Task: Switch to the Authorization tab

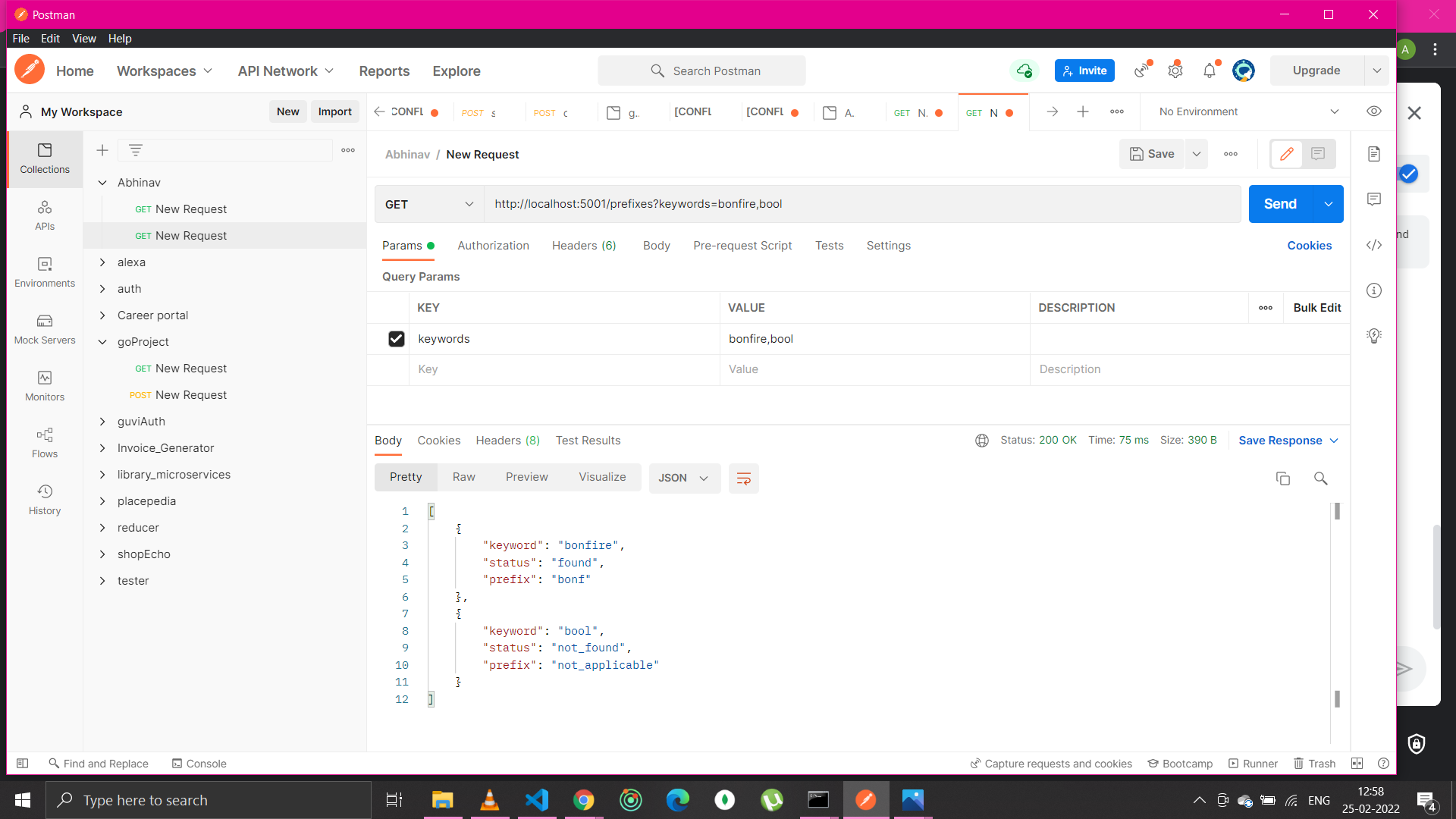Action: pyautogui.click(x=493, y=245)
